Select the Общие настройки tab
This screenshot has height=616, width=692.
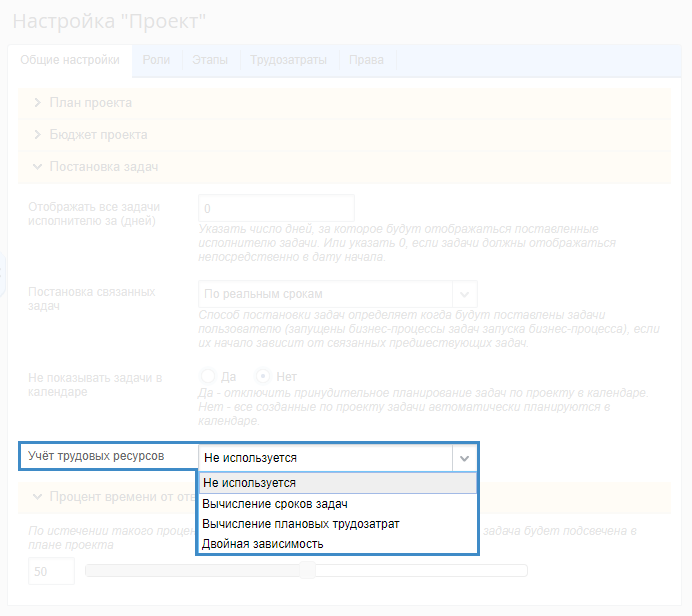coord(71,60)
